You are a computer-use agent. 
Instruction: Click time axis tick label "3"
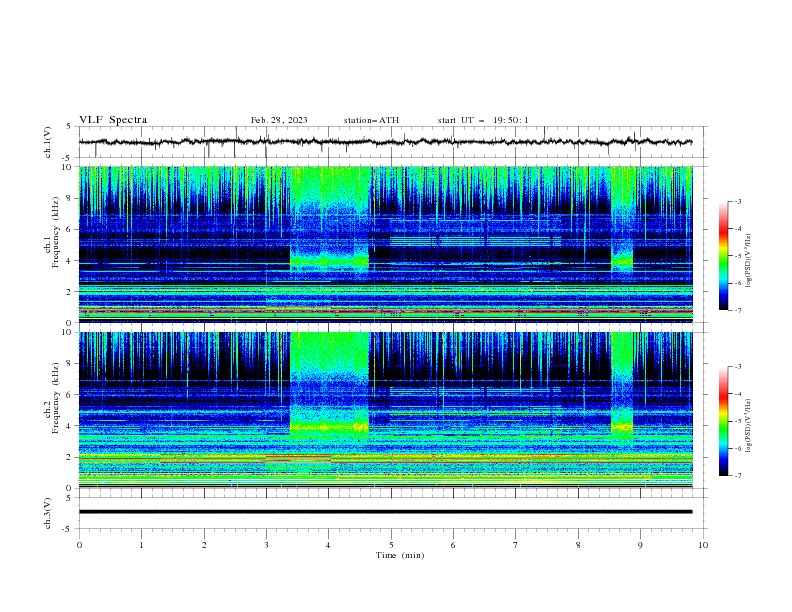pos(266,545)
